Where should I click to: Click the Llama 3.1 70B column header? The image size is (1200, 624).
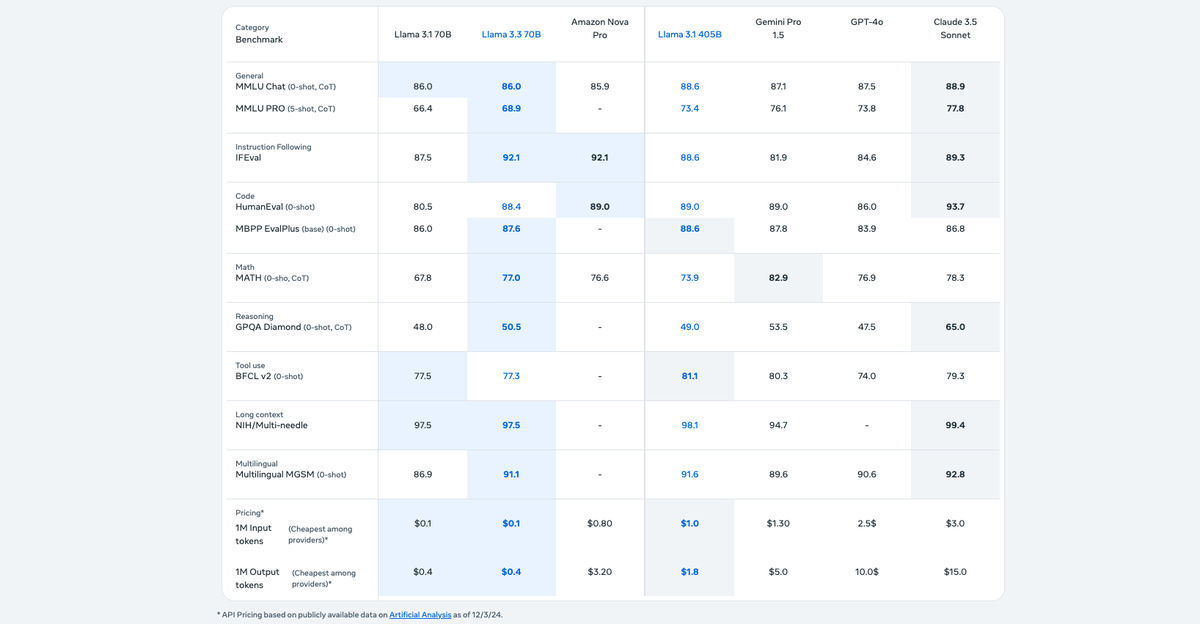point(422,33)
